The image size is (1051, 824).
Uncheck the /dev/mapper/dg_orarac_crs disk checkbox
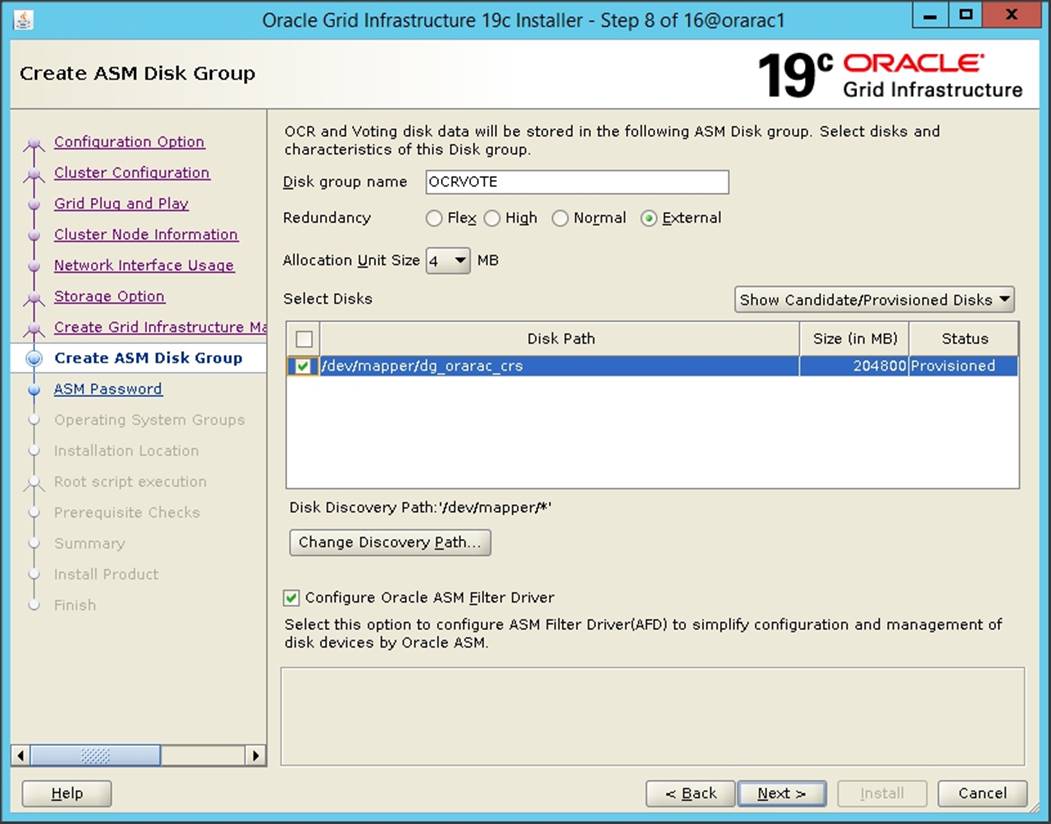[303, 366]
